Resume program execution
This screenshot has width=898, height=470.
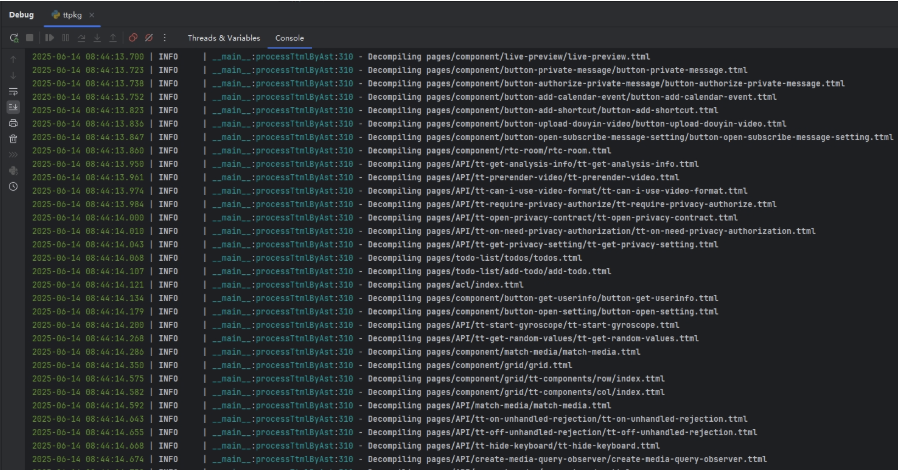49,38
